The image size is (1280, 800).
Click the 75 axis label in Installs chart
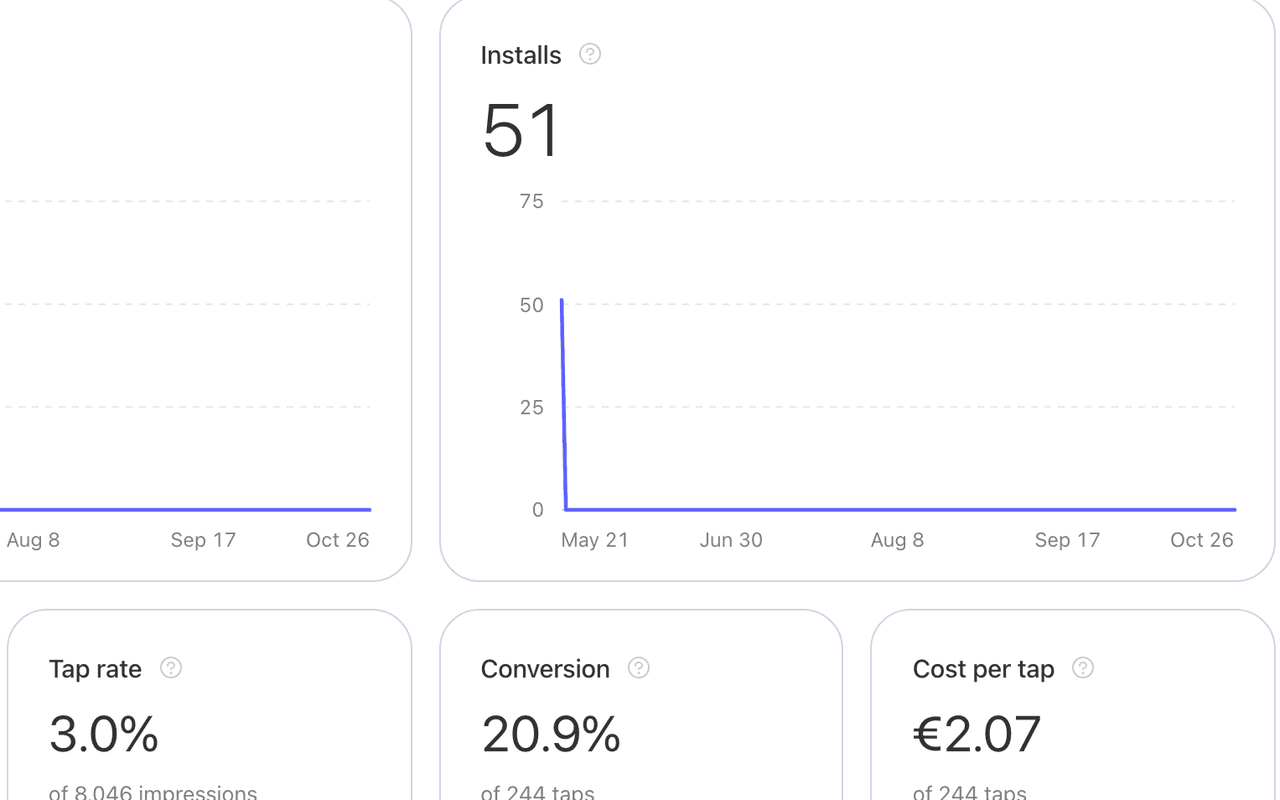(x=532, y=201)
